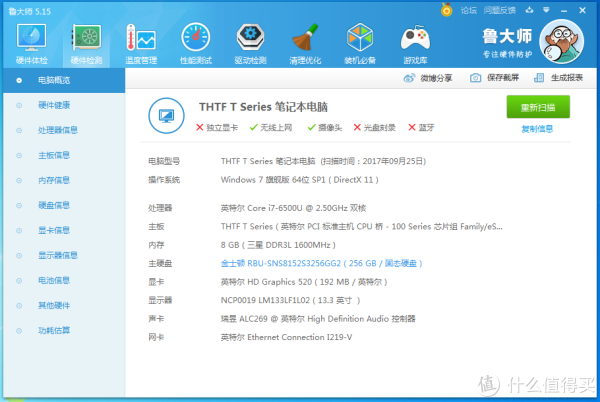Click HD Graphics 520 graphics card text
This screenshot has height=402, width=600.
click(x=304, y=282)
